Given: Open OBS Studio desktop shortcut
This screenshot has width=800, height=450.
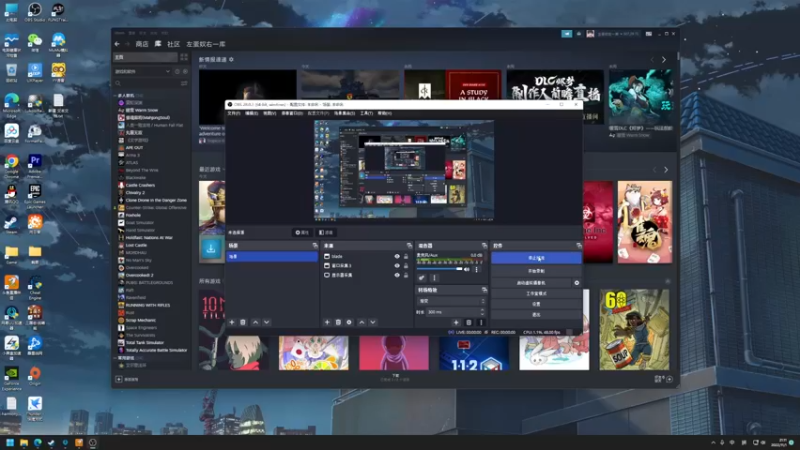Looking at the screenshot, I should (x=35, y=12).
